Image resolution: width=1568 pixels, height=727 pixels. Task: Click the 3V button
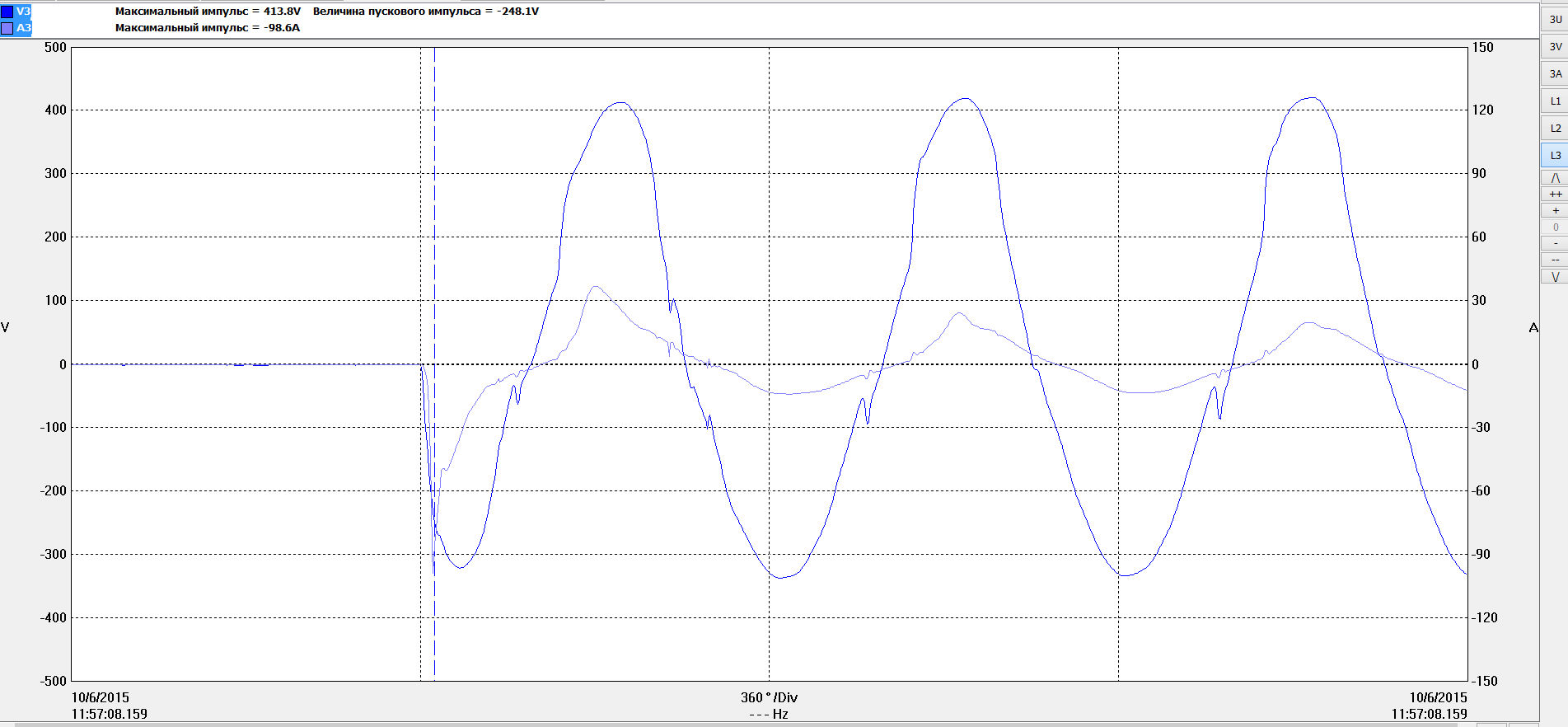pos(1555,46)
